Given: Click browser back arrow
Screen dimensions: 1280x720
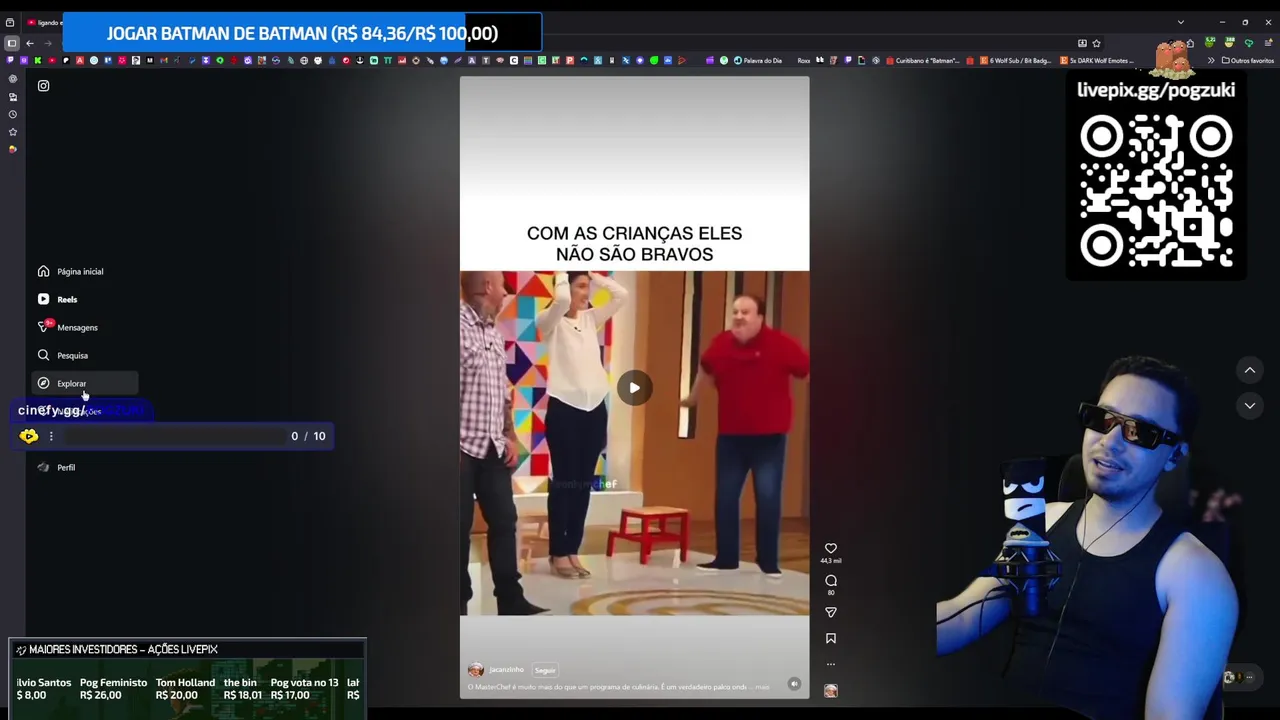Looking at the screenshot, I should coord(30,43).
